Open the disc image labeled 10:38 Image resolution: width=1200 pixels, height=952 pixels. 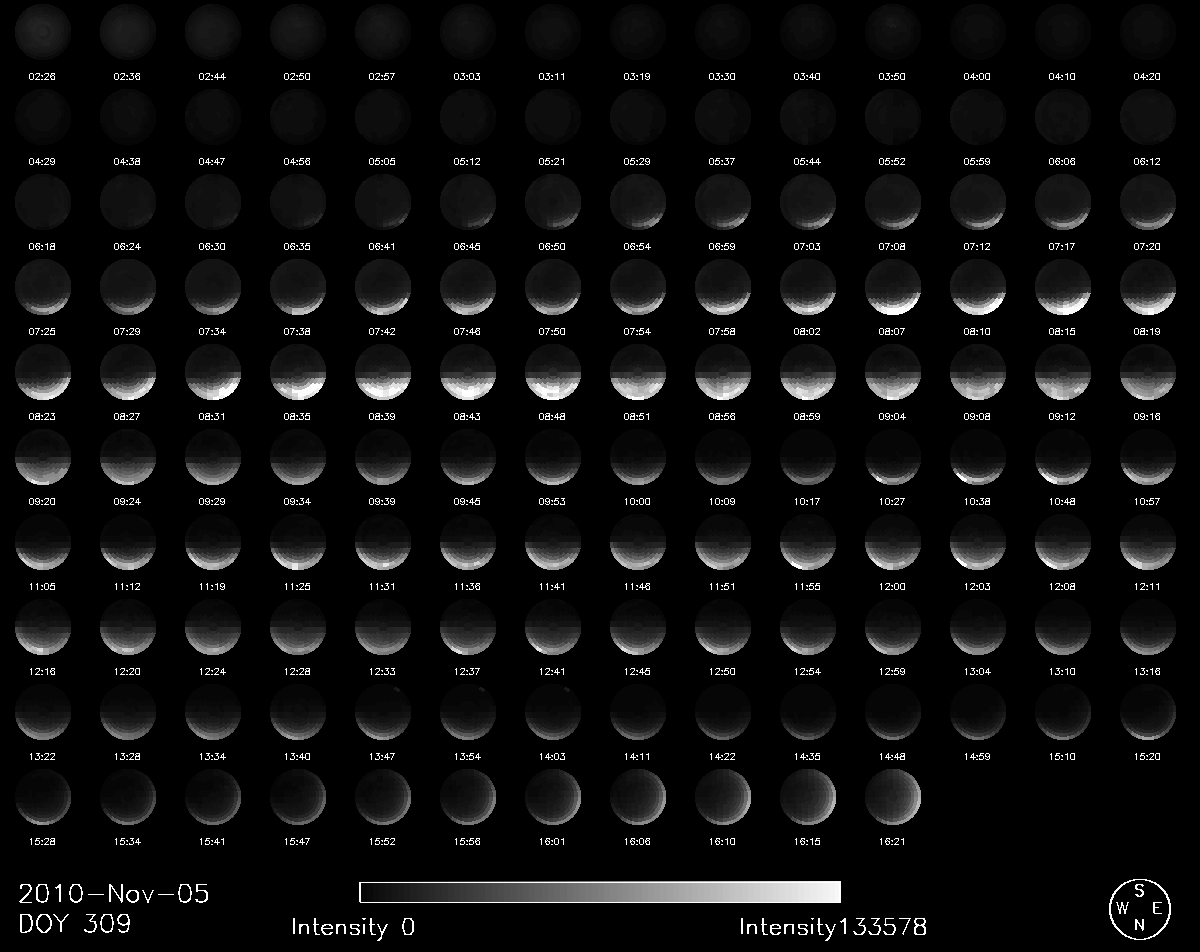point(978,455)
